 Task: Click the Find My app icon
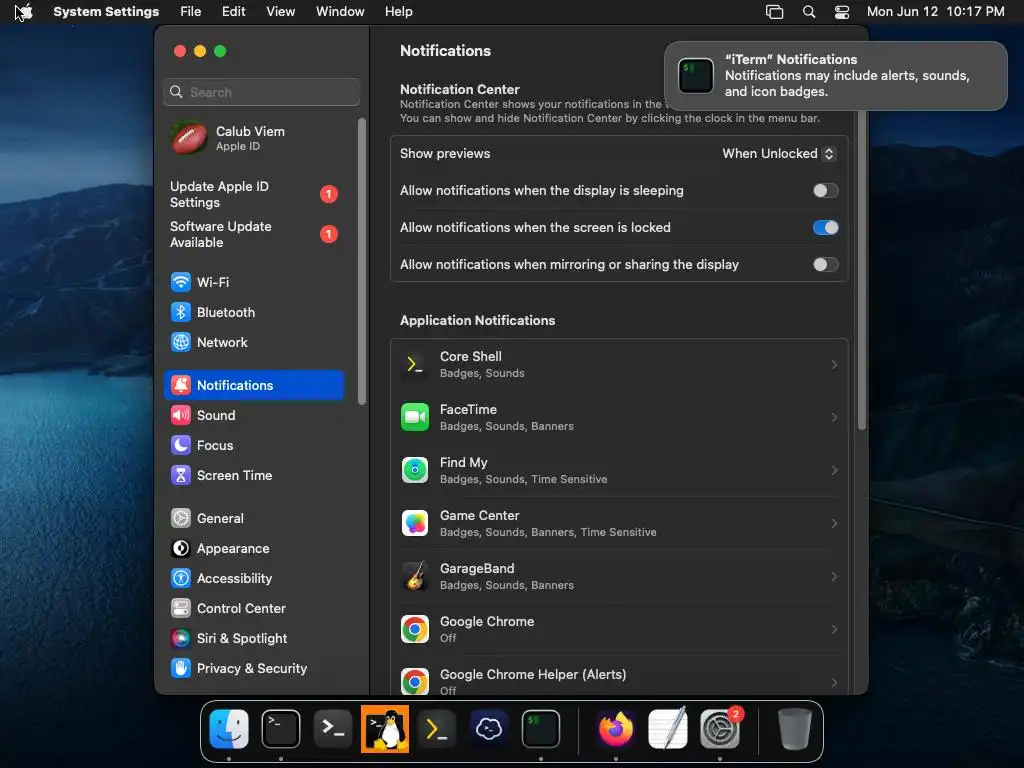415,470
